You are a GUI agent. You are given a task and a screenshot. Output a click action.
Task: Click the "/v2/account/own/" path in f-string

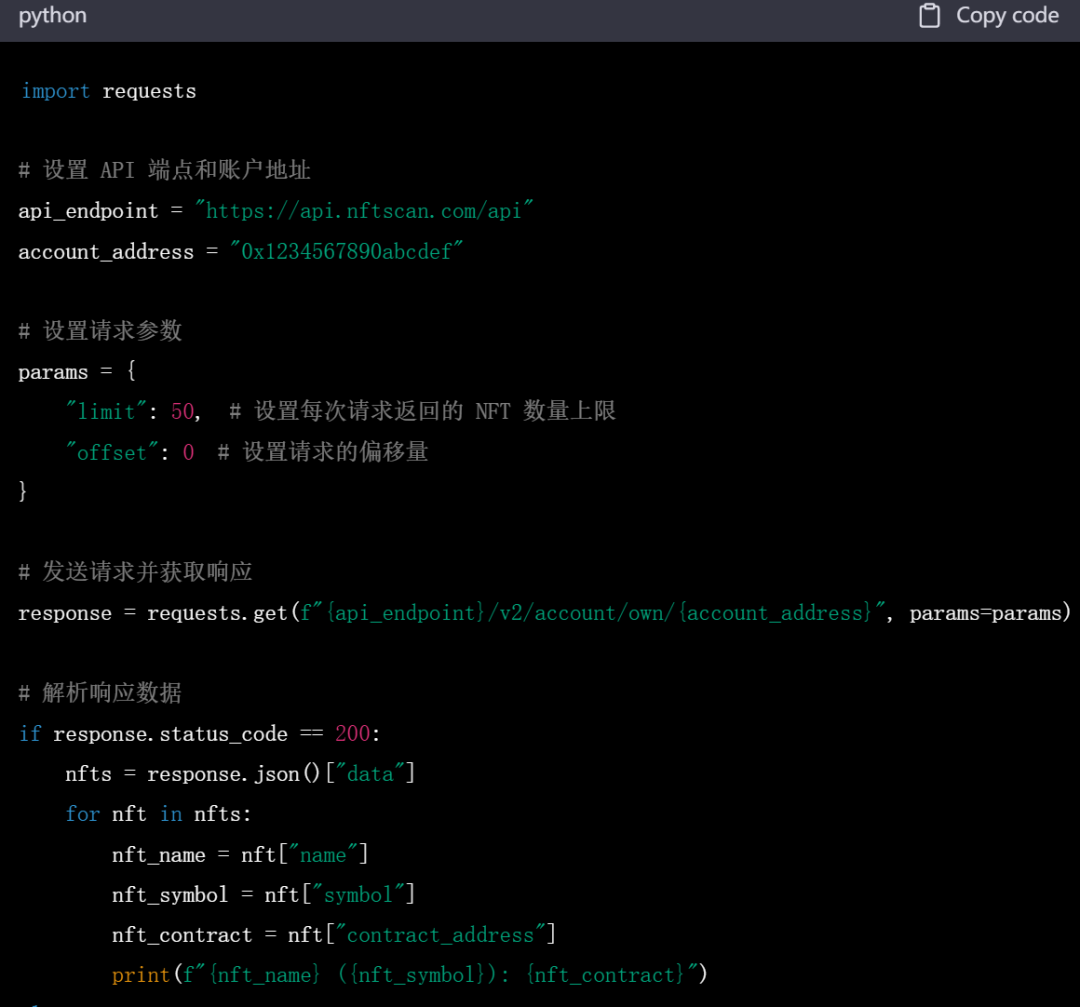(x=581, y=613)
